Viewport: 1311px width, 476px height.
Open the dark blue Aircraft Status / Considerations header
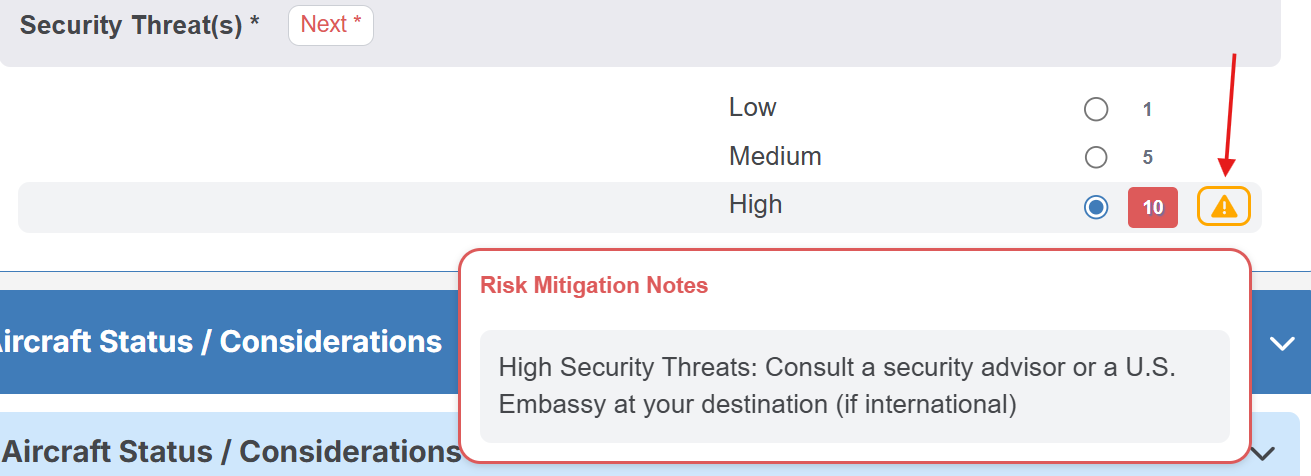pyautogui.click(x=220, y=342)
